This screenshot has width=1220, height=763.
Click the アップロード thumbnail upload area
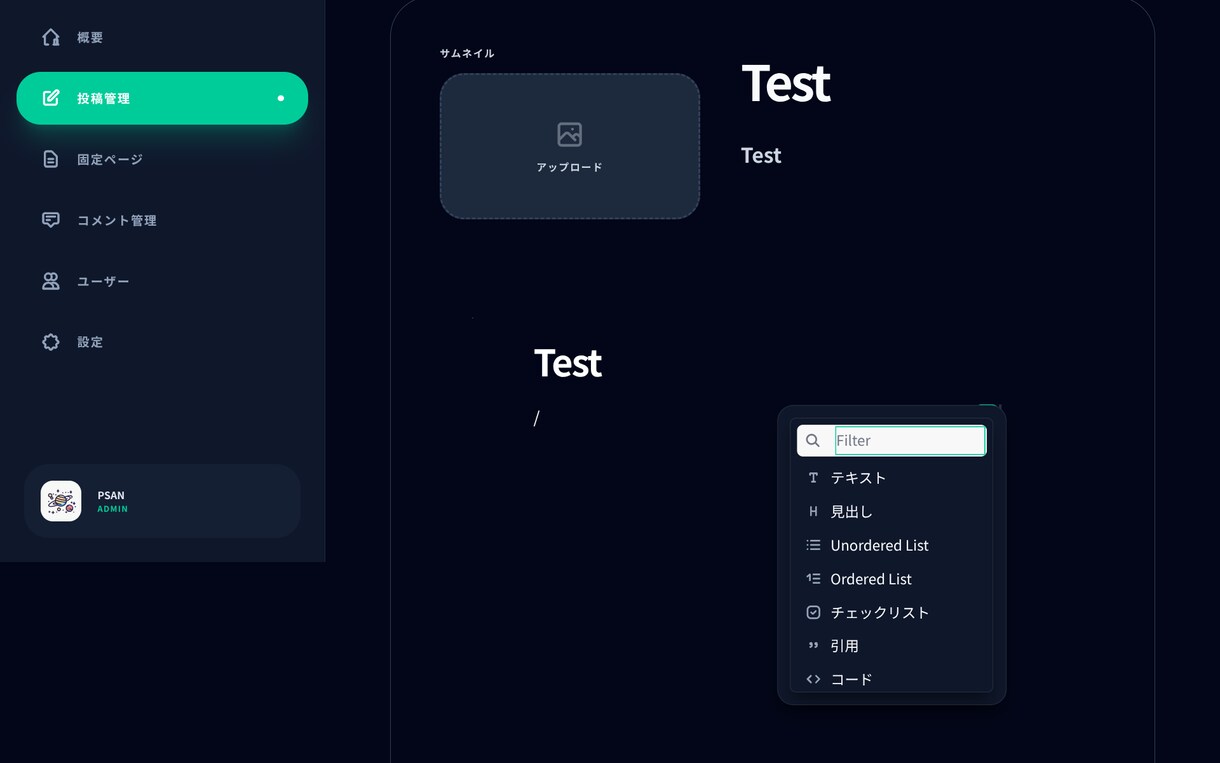[x=570, y=146]
